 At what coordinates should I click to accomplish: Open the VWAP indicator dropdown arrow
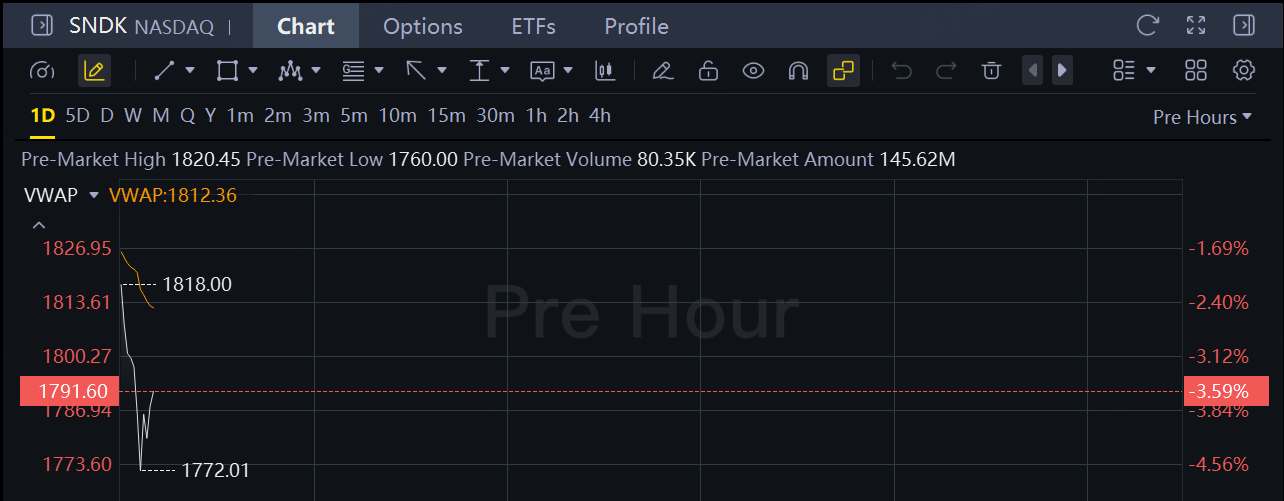(x=94, y=195)
